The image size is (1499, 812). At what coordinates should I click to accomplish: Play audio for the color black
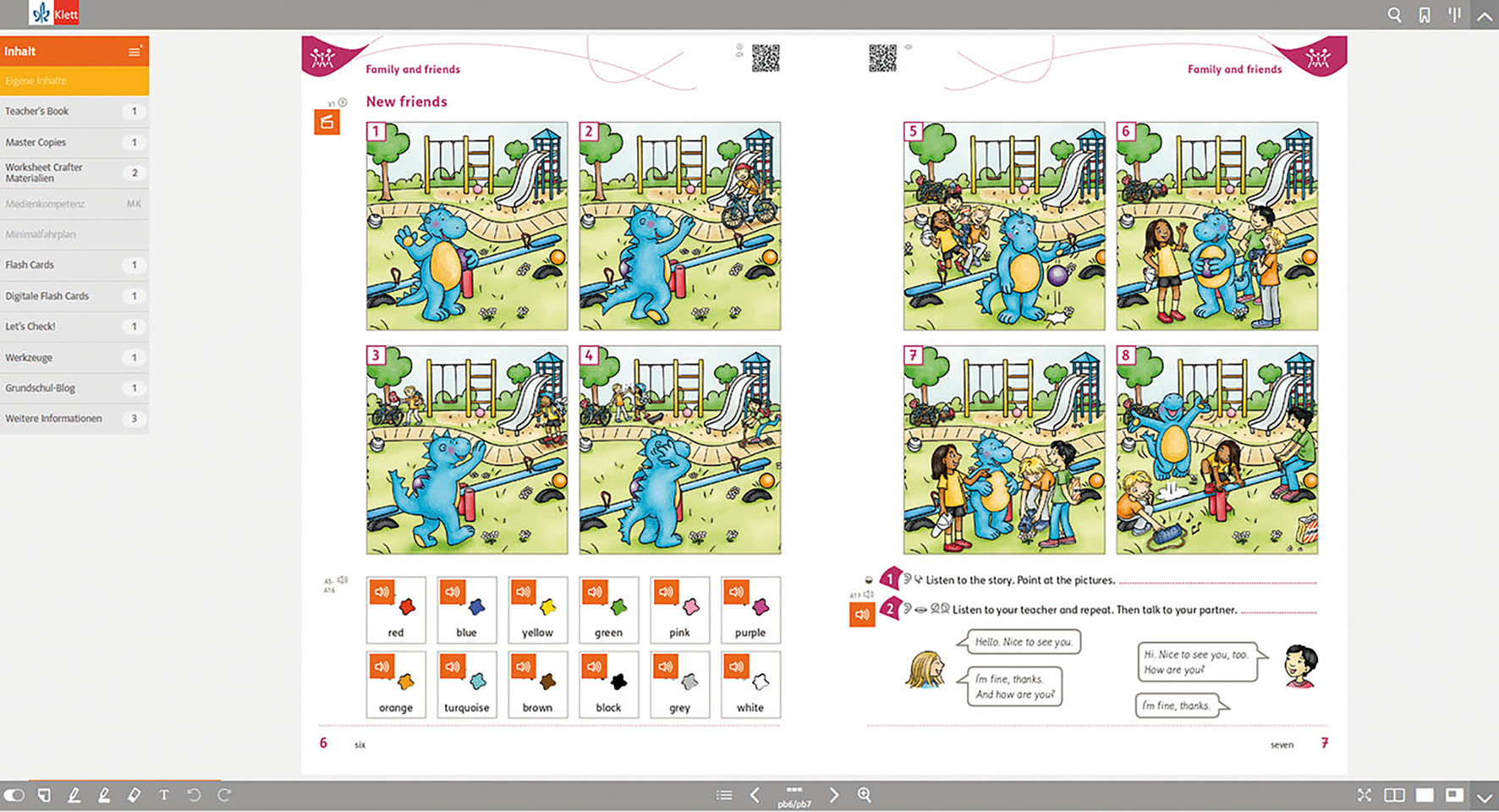click(x=596, y=667)
